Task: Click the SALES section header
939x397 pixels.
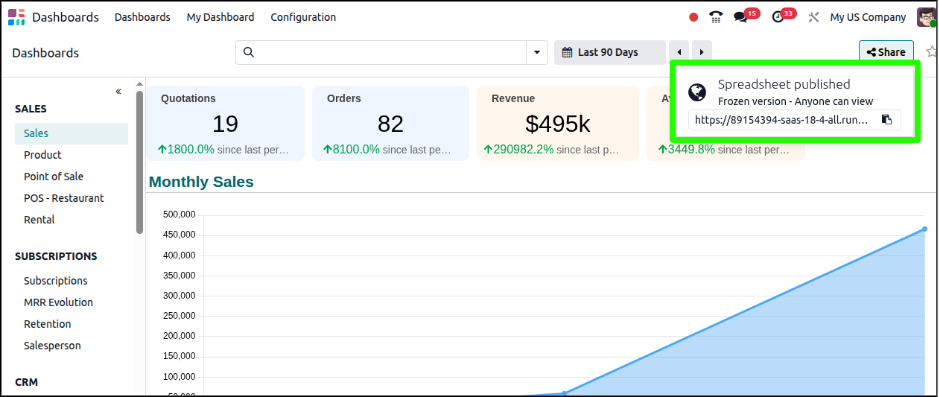Action: (x=31, y=109)
